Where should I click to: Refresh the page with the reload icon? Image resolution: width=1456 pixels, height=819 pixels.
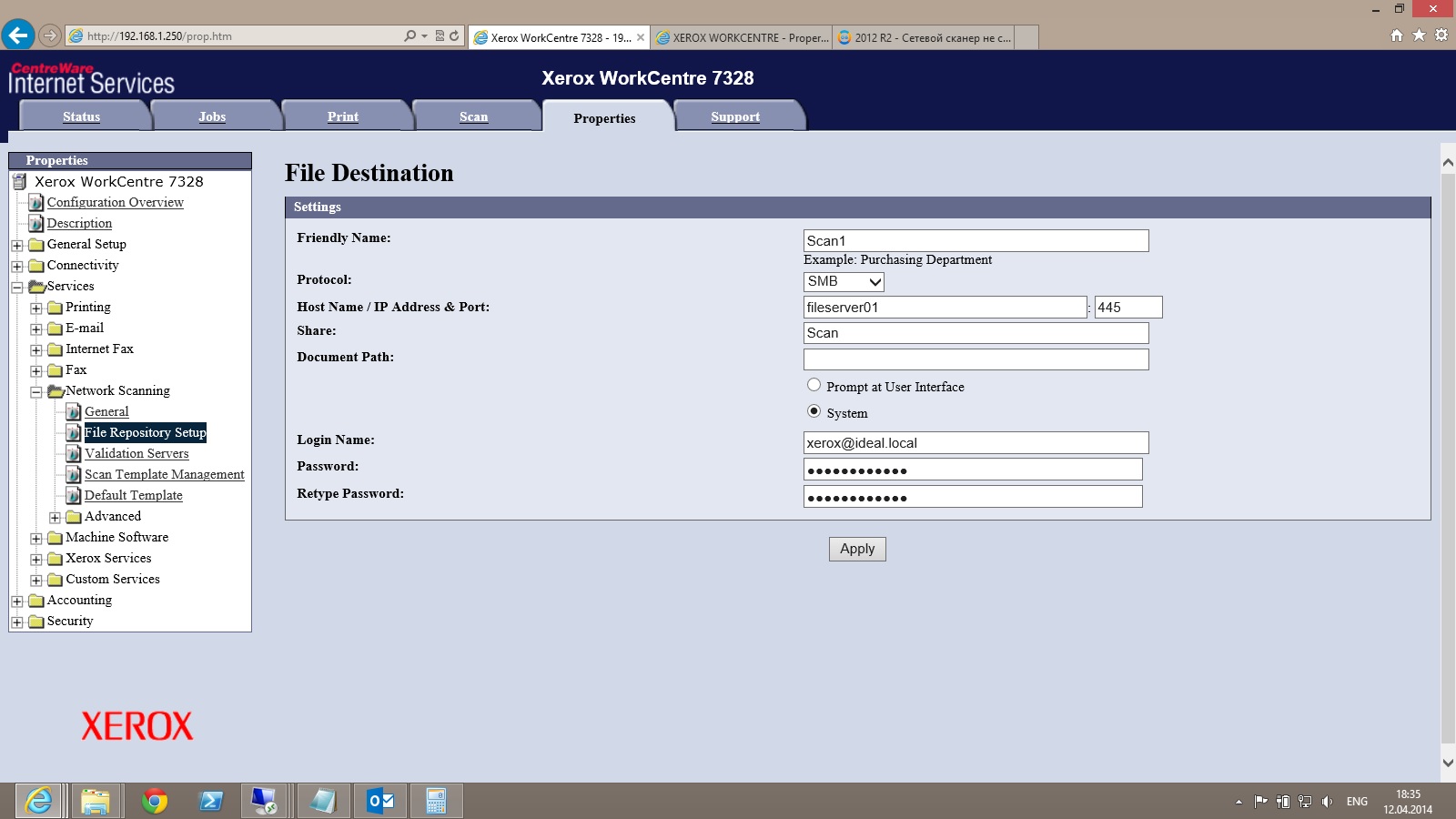[x=454, y=36]
